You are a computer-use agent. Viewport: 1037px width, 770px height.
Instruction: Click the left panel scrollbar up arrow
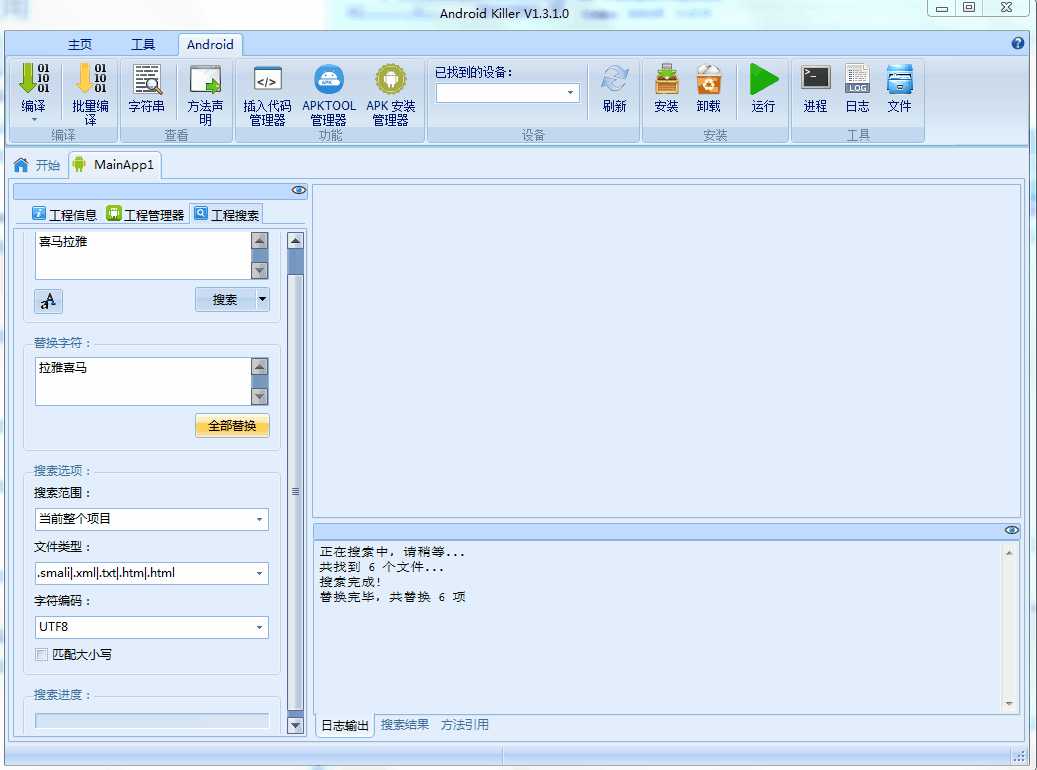(296, 240)
